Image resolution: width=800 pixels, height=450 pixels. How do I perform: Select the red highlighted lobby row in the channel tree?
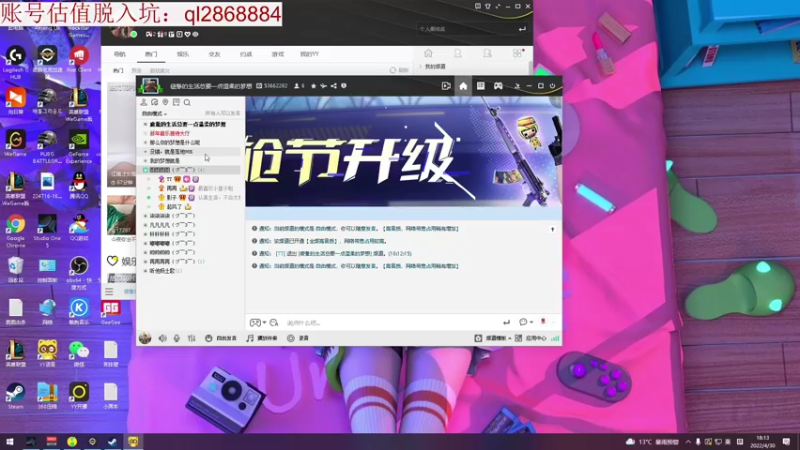191,133
